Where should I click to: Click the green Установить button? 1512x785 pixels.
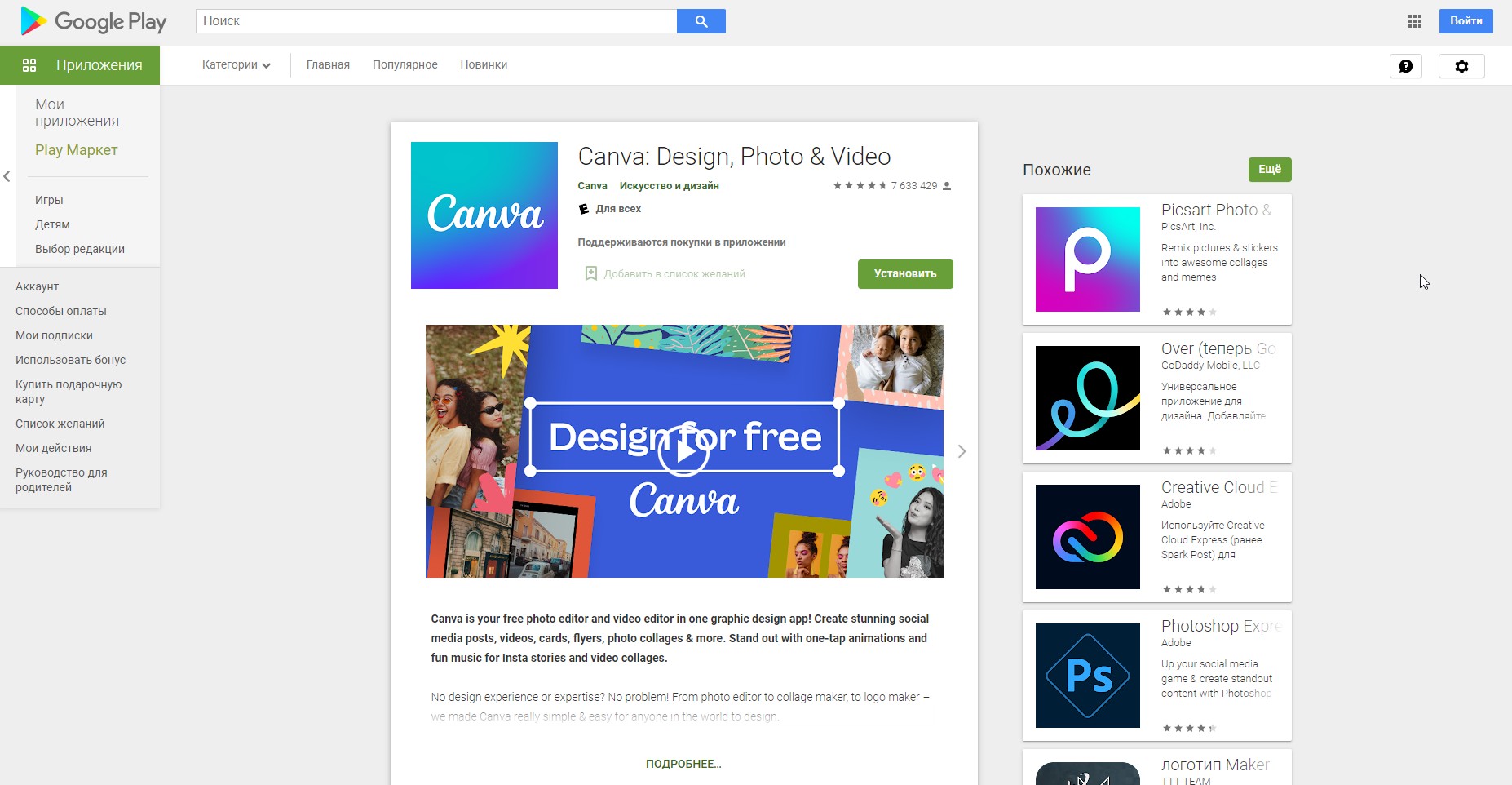(905, 274)
